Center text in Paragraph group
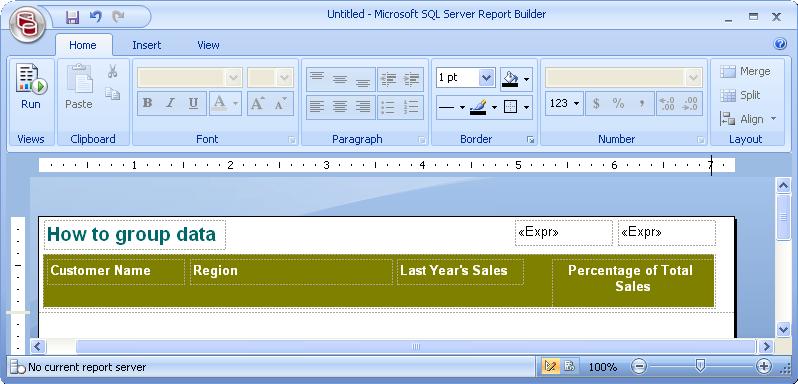798x384 pixels. pos(340,107)
